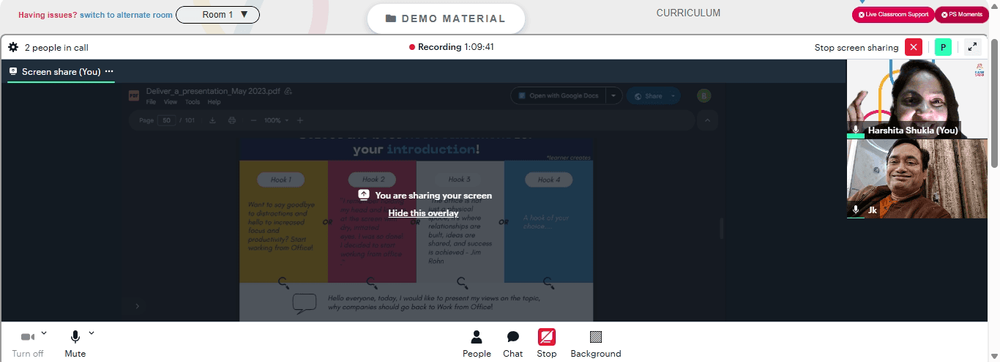Click 2 people in call text

[56, 47]
